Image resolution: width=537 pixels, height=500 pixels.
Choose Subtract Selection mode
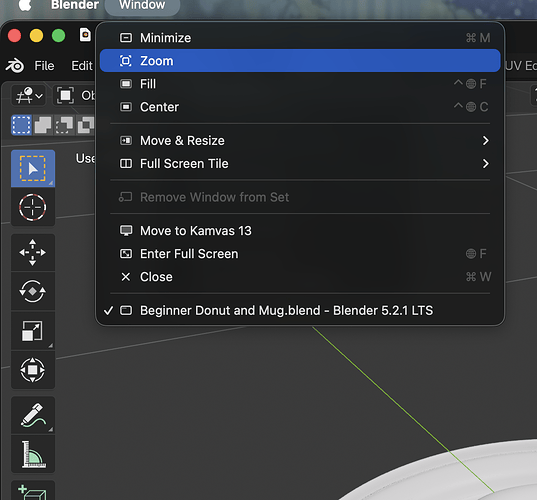[64, 125]
